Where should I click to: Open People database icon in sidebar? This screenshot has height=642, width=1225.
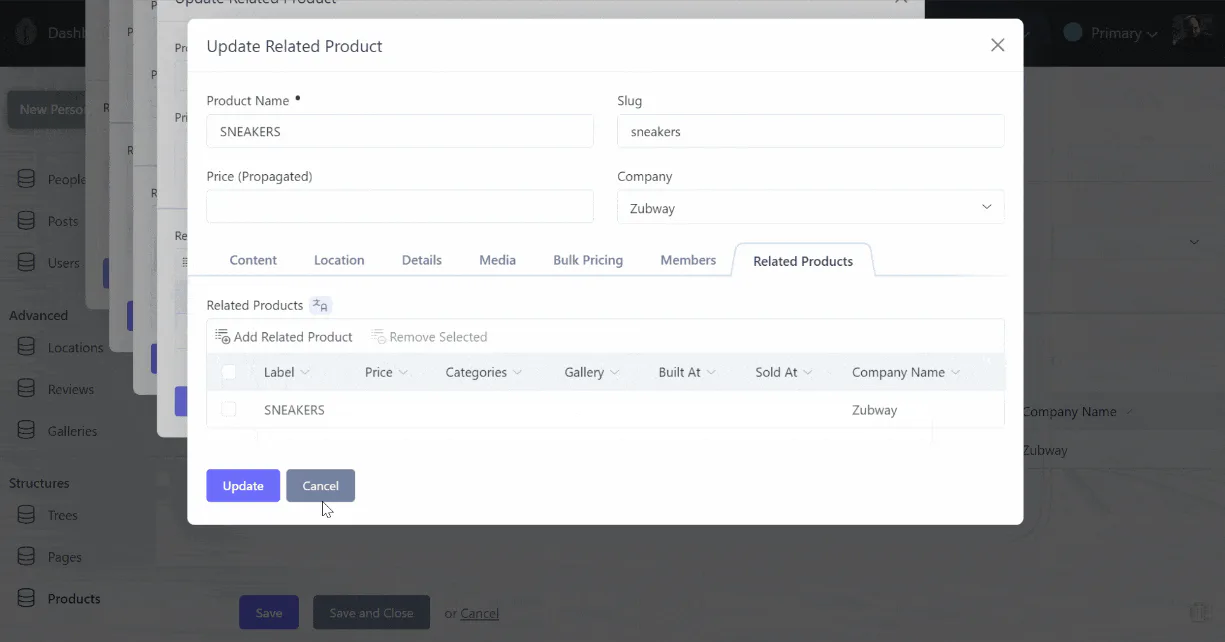(28, 179)
